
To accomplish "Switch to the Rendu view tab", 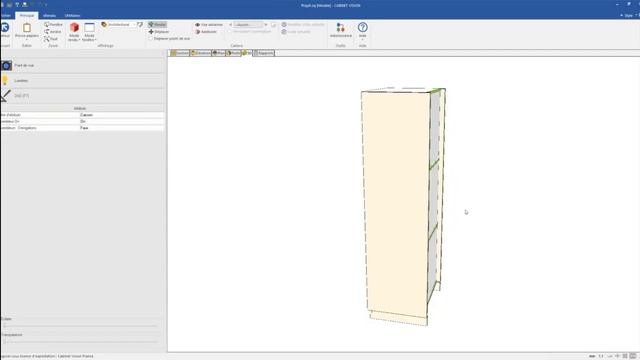I will tap(234, 53).
